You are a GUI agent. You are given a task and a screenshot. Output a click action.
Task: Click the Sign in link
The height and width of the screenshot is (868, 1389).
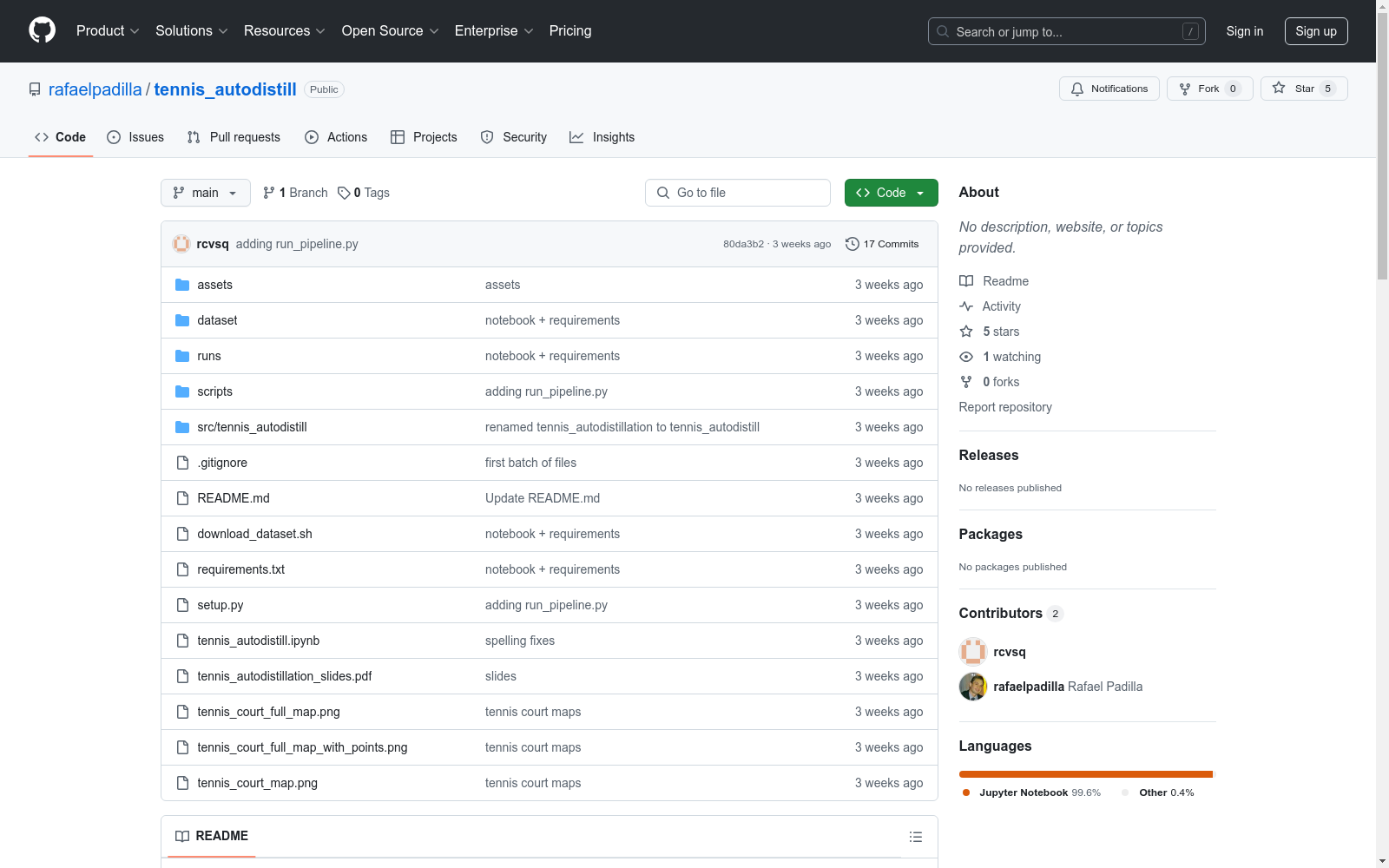tap(1245, 31)
